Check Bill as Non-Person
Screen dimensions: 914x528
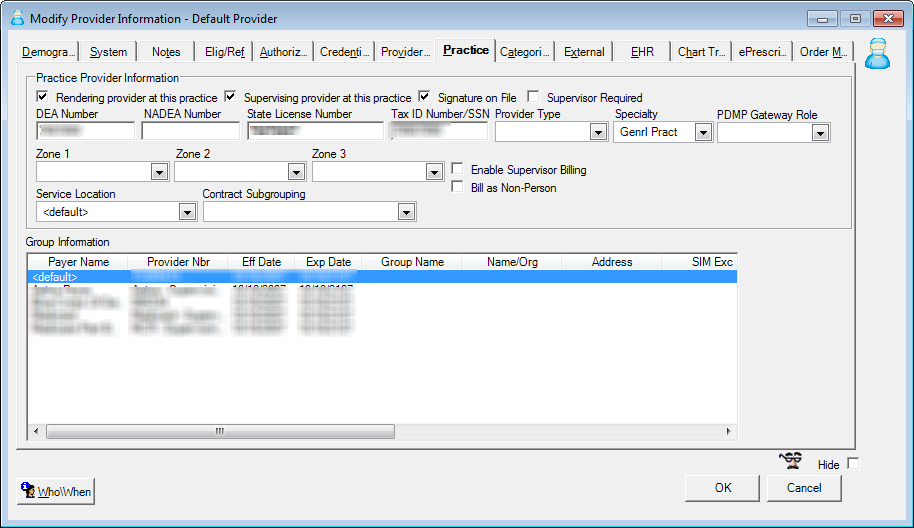[x=458, y=186]
